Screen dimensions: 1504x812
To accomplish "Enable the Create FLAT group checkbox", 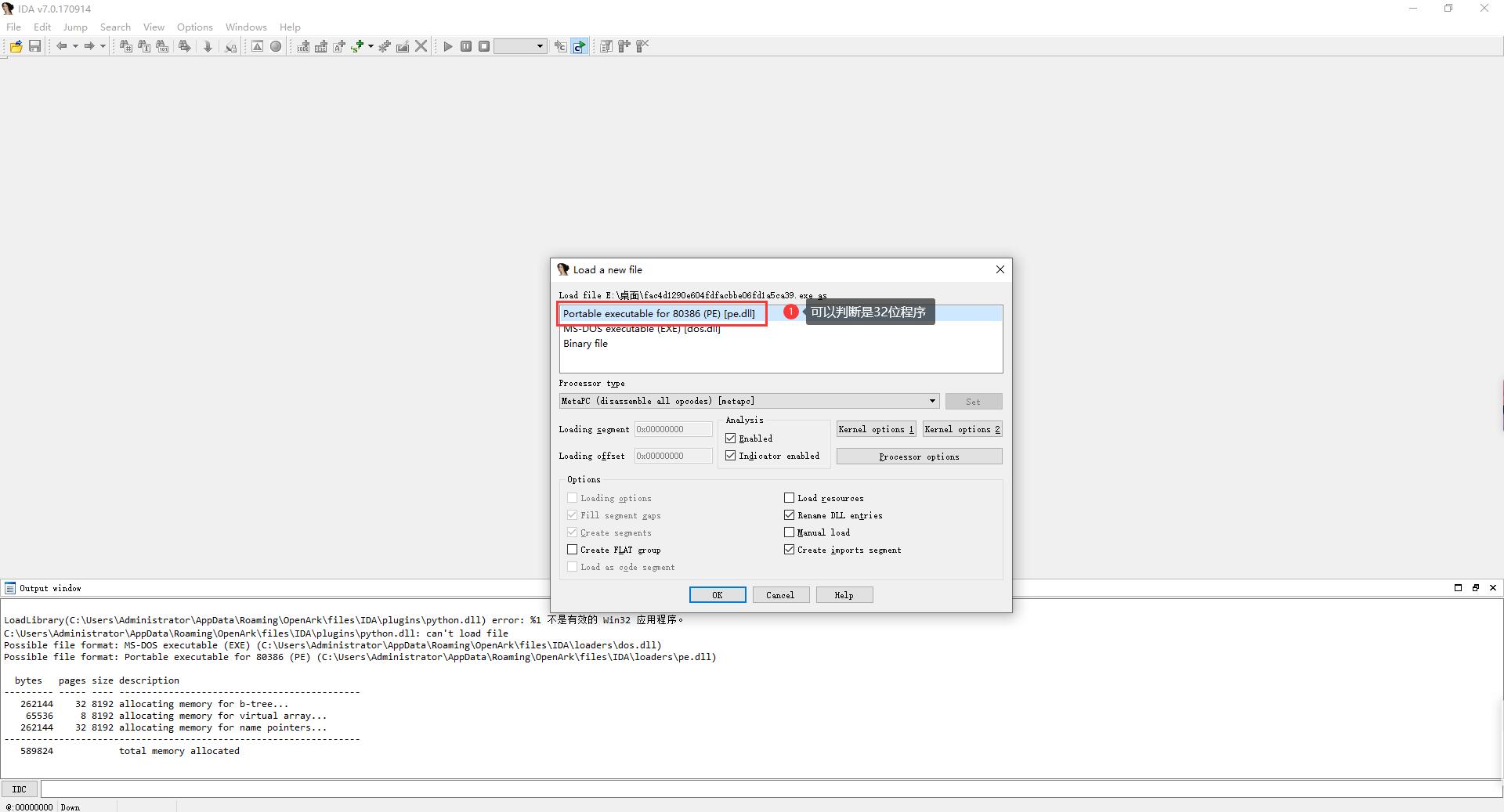I will (x=573, y=550).
